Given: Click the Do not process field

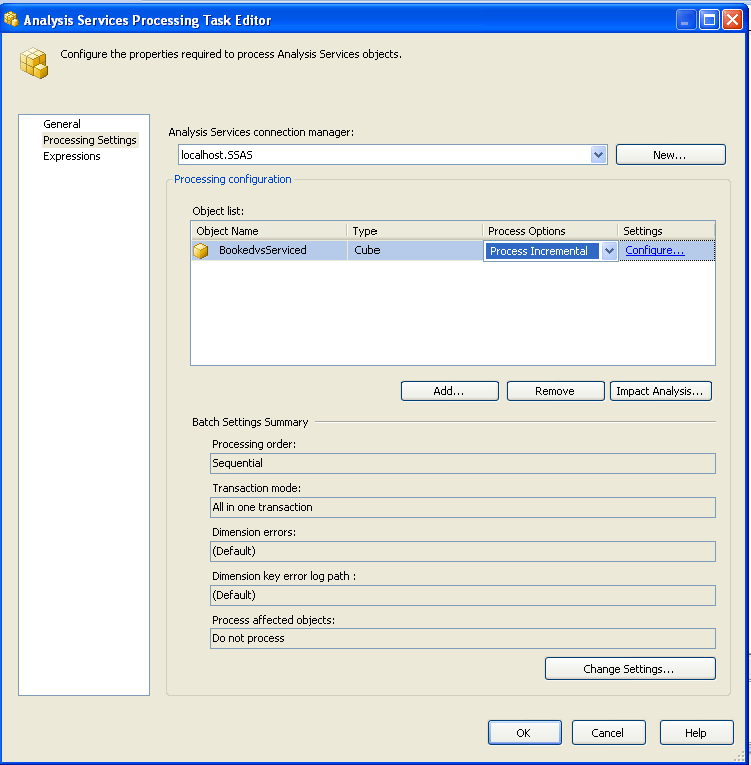Looking at the screenshot, I should tap(463, 638).
